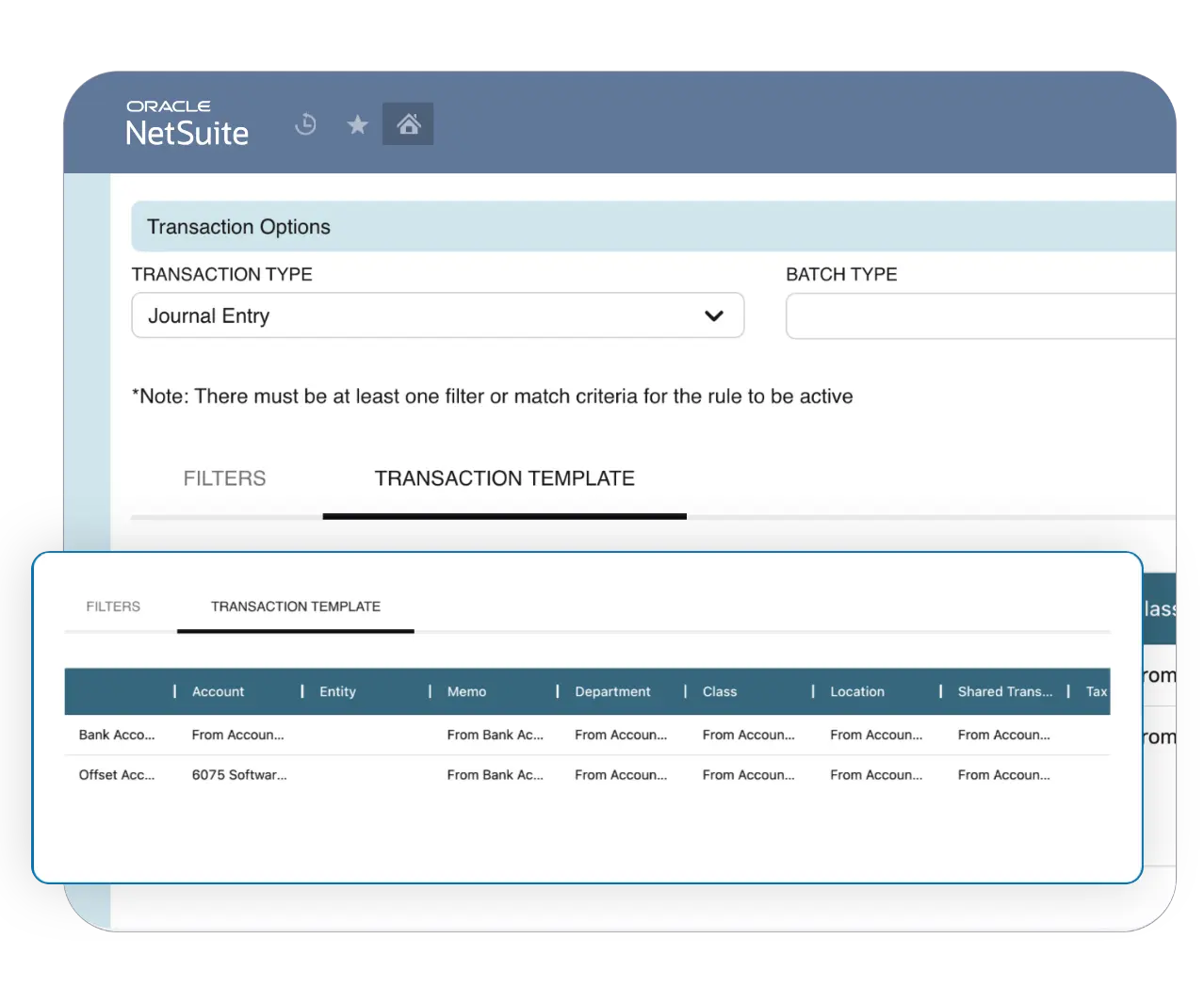The height and width of the screenshot is (1003, 1204).
Task: Click the Tax column header
Action: pyautogui.click(x=1097, y=691)
